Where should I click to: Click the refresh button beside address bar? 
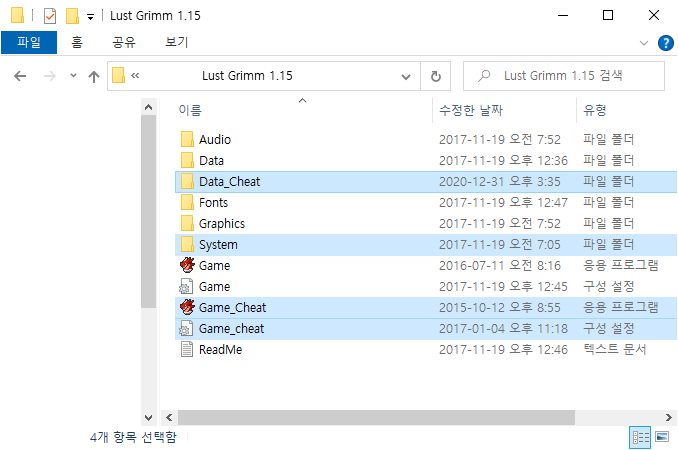click(435, 76)
